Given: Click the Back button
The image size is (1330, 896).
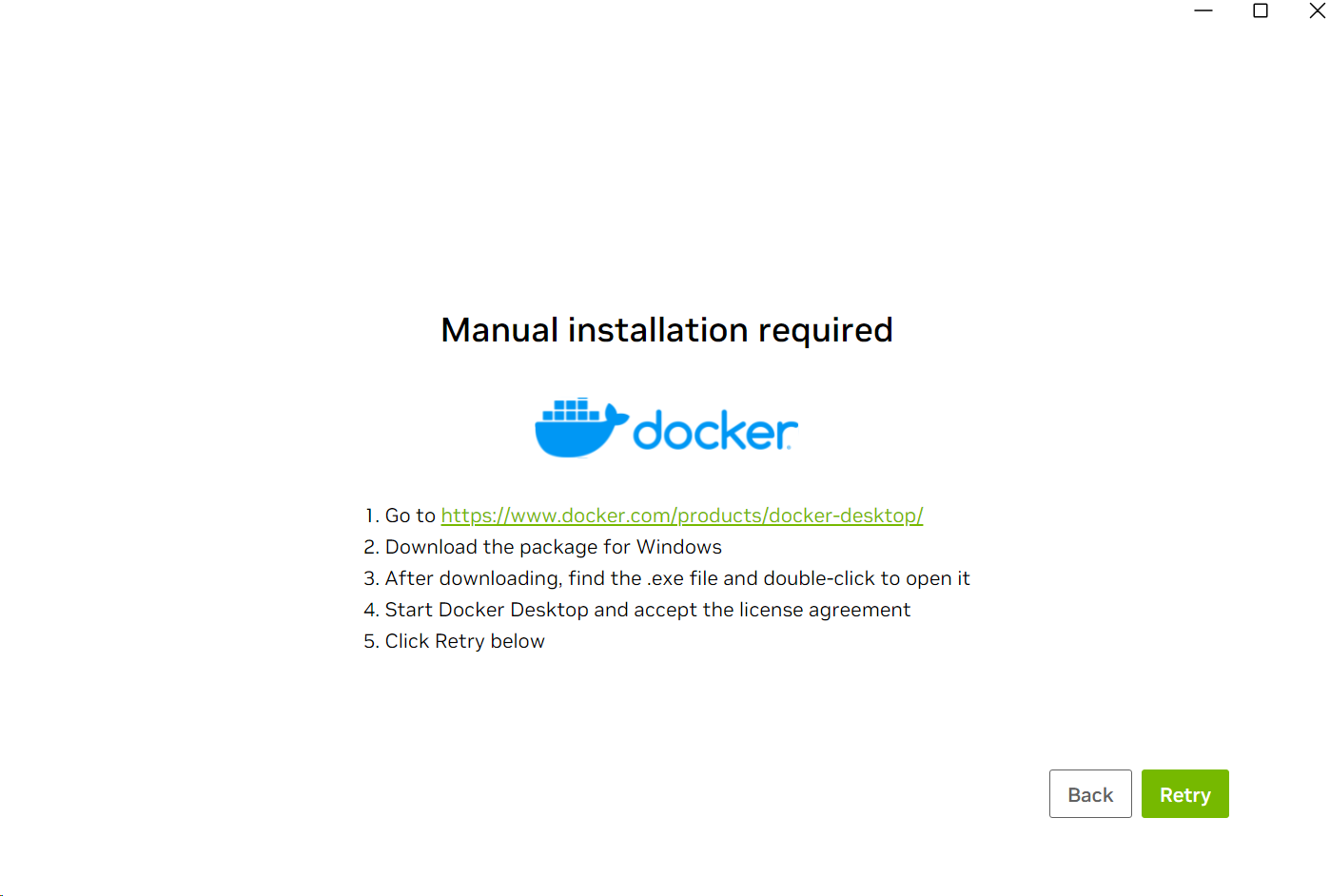Looking at the screenshot, I should [1090, 793].
